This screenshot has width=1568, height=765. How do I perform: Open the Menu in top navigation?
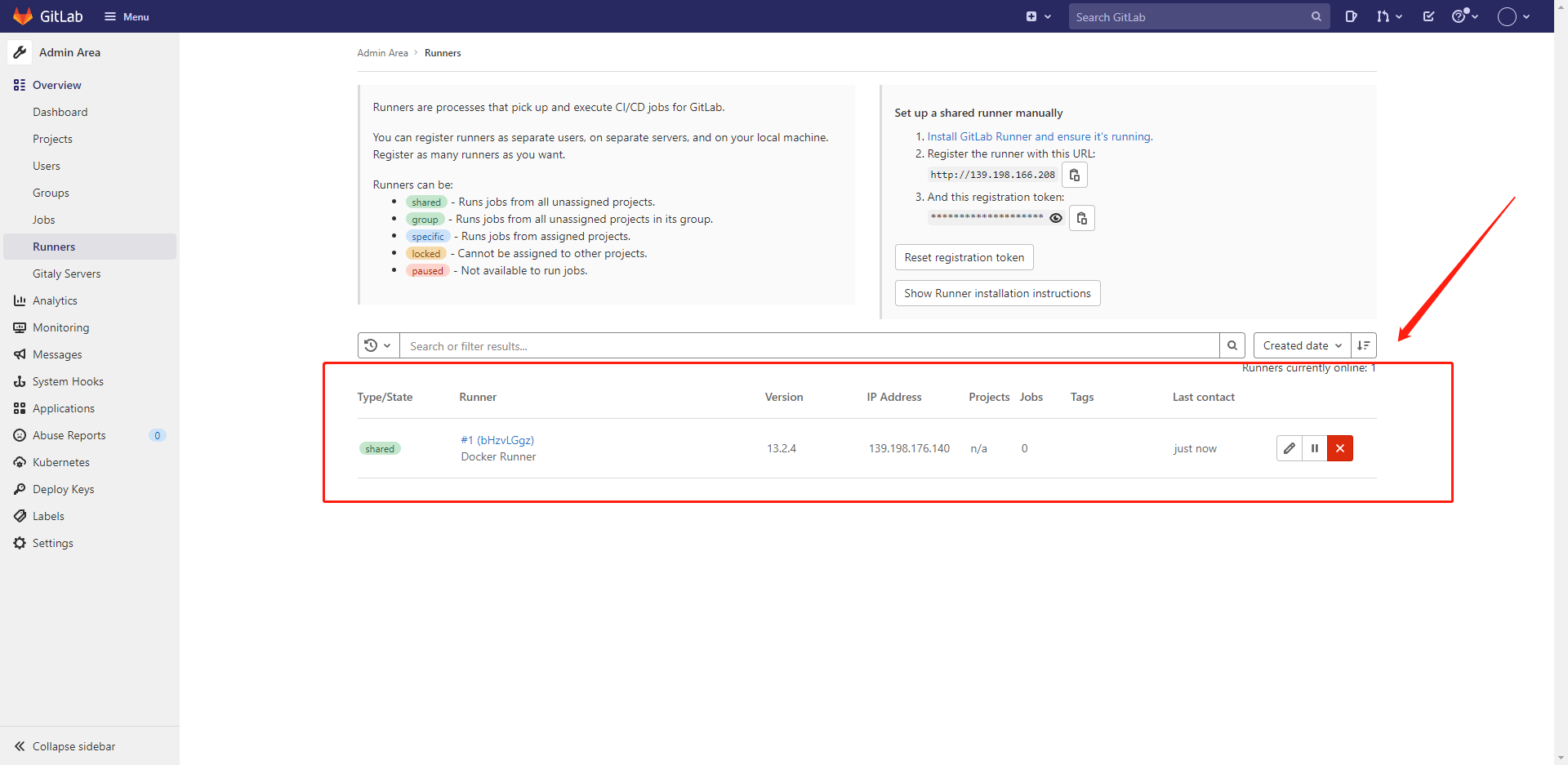coord(127,16)
